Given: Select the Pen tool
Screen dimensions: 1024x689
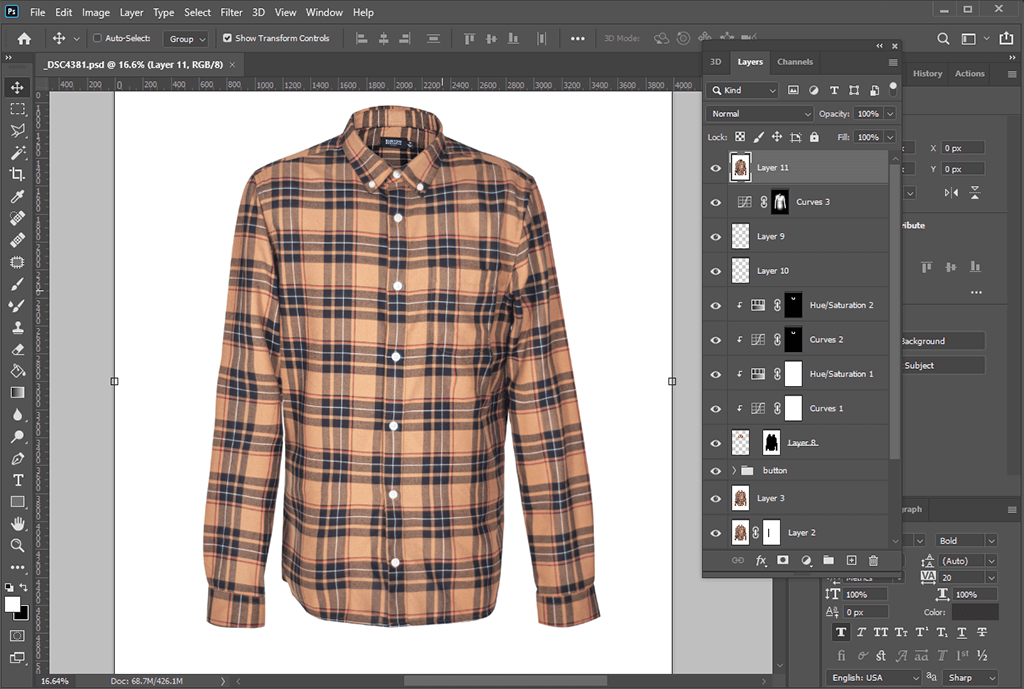Looking at the screenshot, I should click(x=18, y=458).
